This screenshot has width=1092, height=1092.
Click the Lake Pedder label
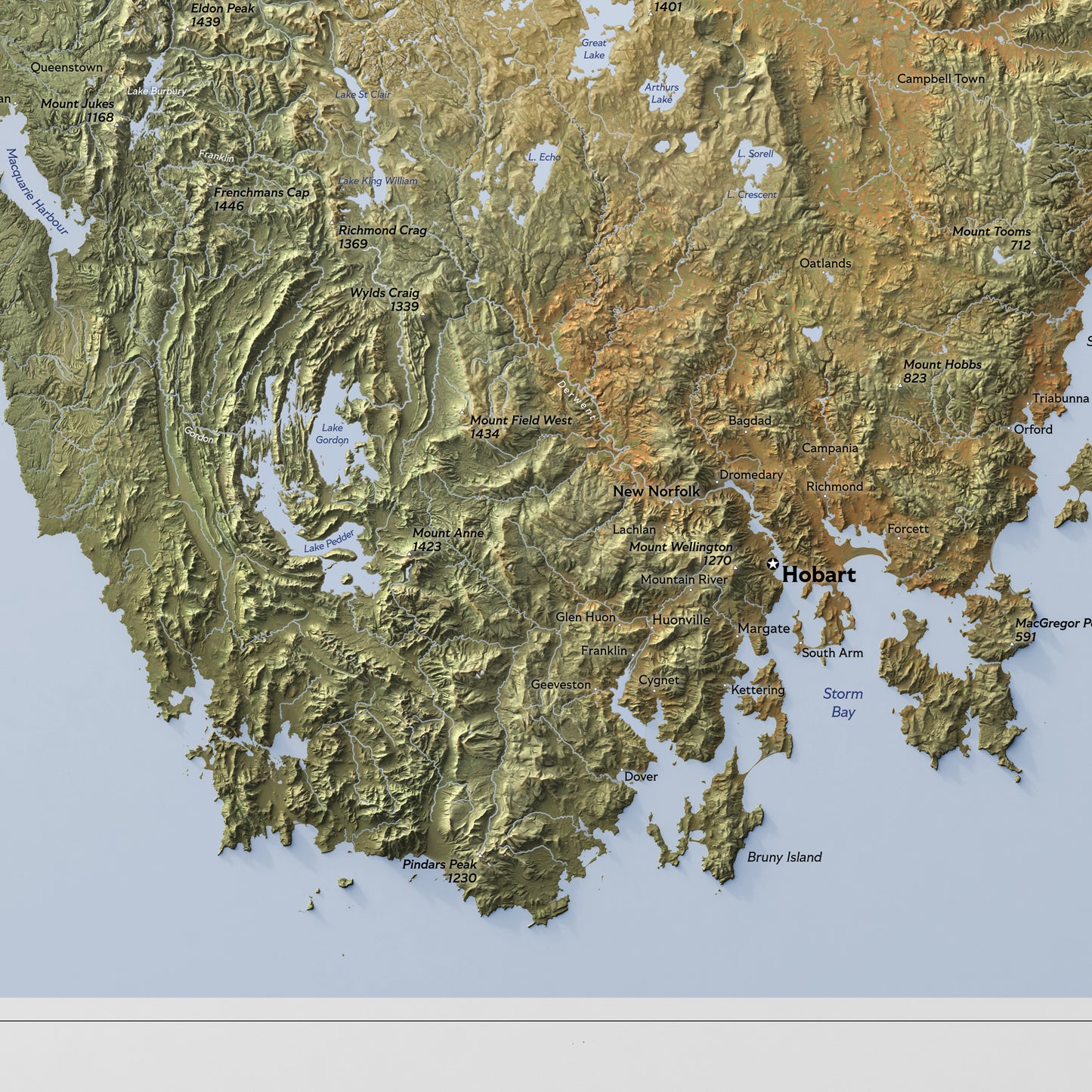329,542
